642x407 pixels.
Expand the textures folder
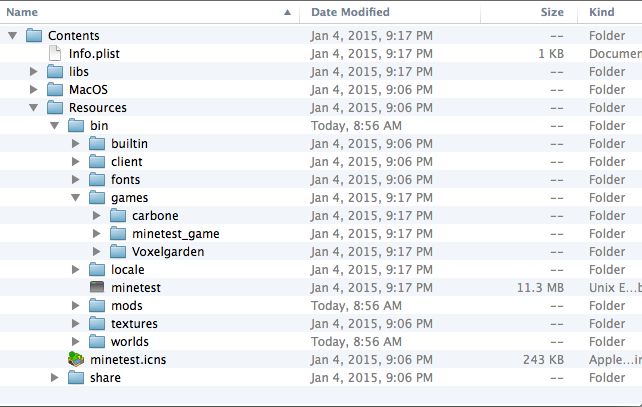[x=76, y=324]
